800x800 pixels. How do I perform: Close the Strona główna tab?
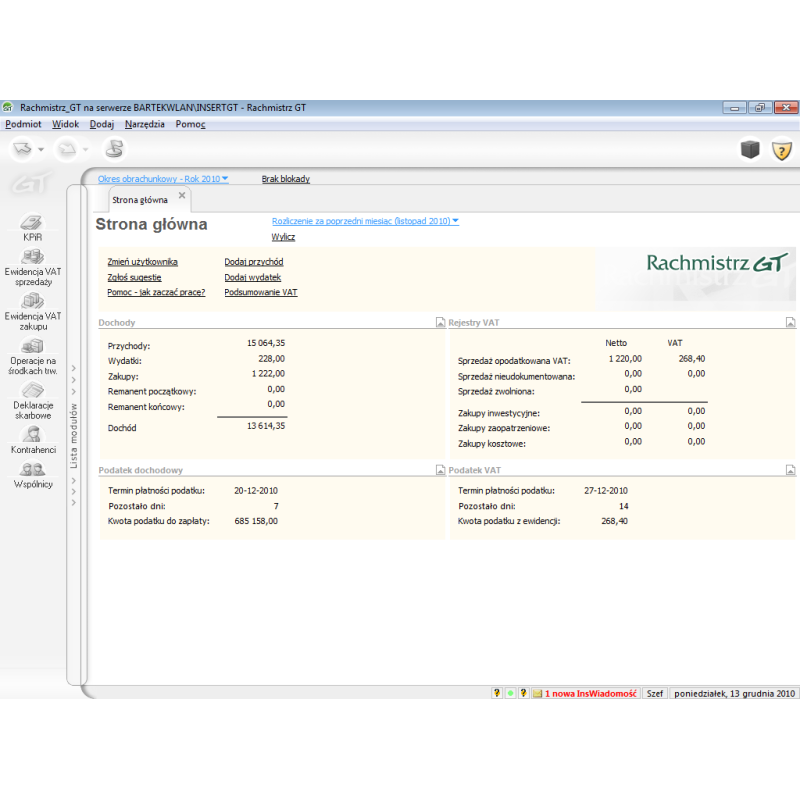(182, 195)
